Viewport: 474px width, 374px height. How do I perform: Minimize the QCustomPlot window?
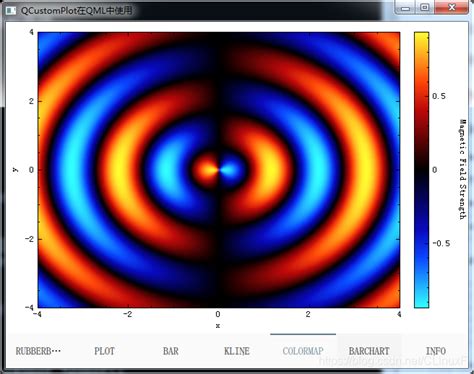[405, 7]
